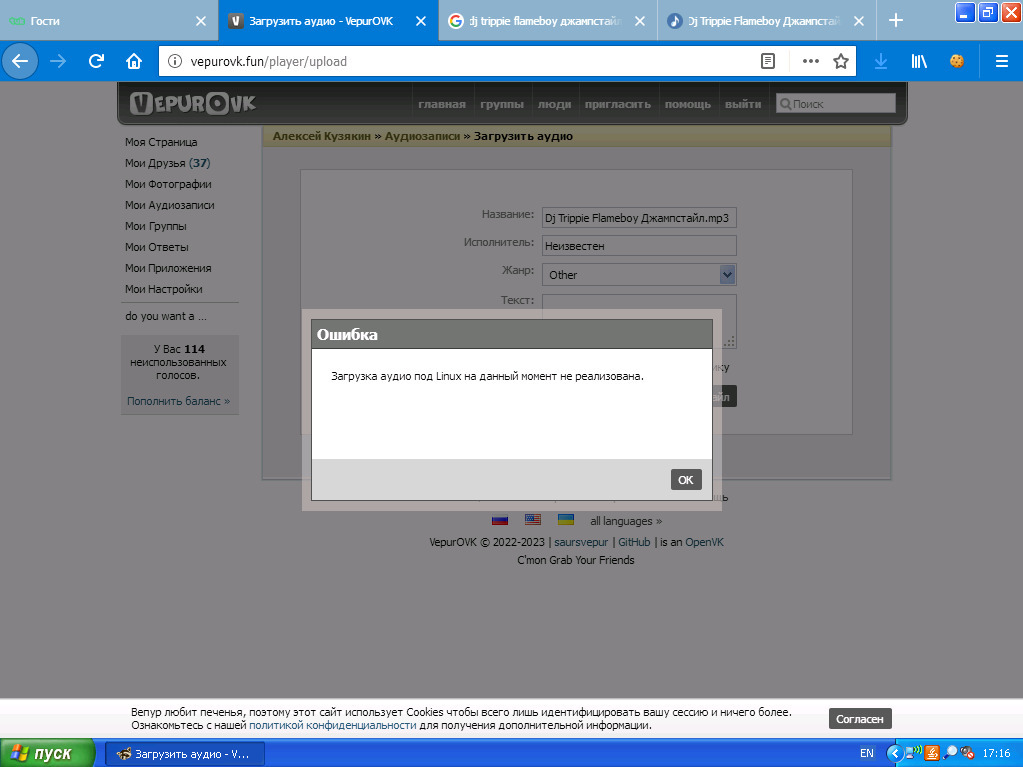Close the Dj Trippie Flameboy audio tab
This screenshot has height=767, width=1023.
[859, 21]
